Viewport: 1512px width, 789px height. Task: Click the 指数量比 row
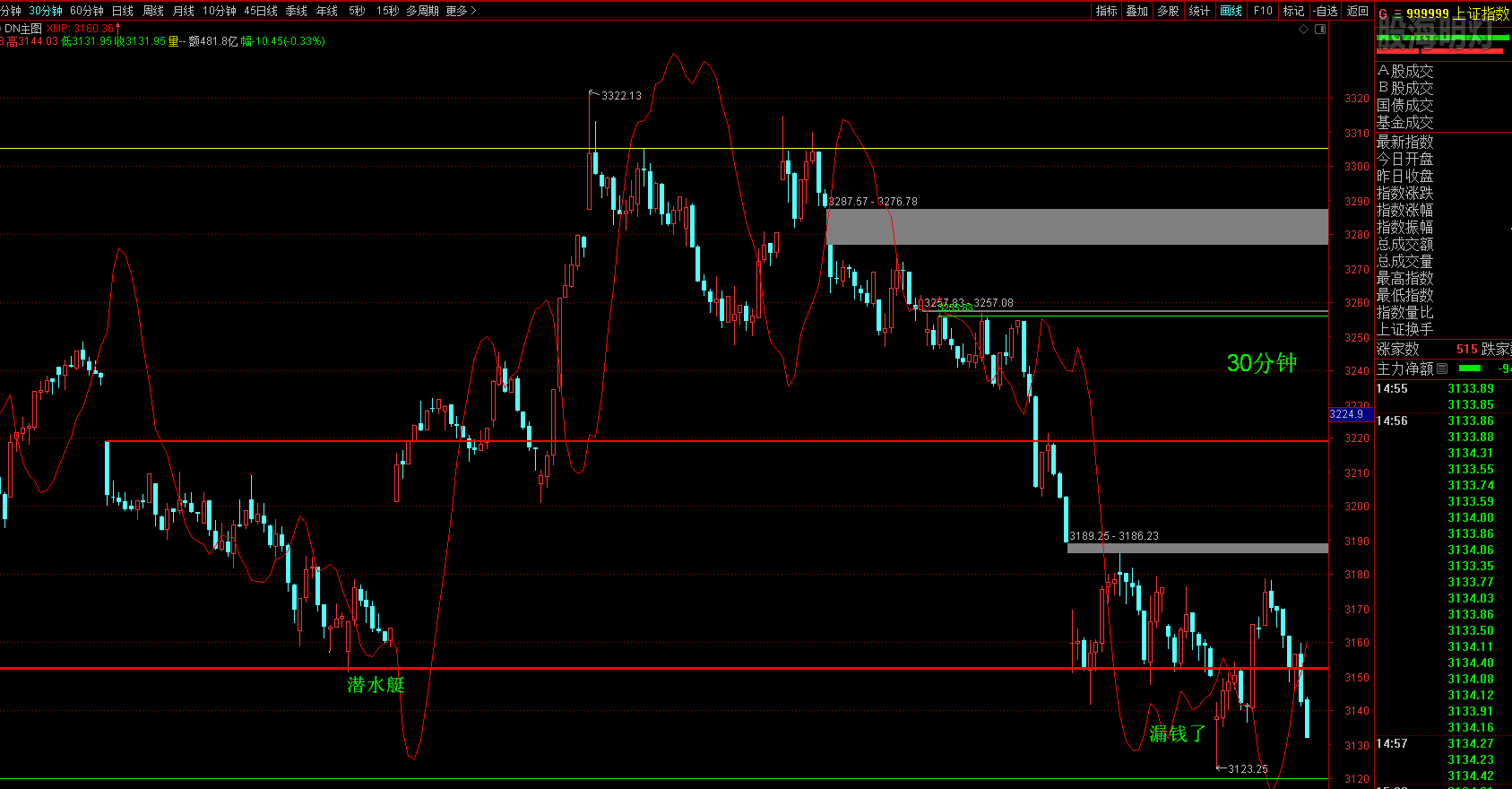pyautogui.click(x=1443, y=312)
